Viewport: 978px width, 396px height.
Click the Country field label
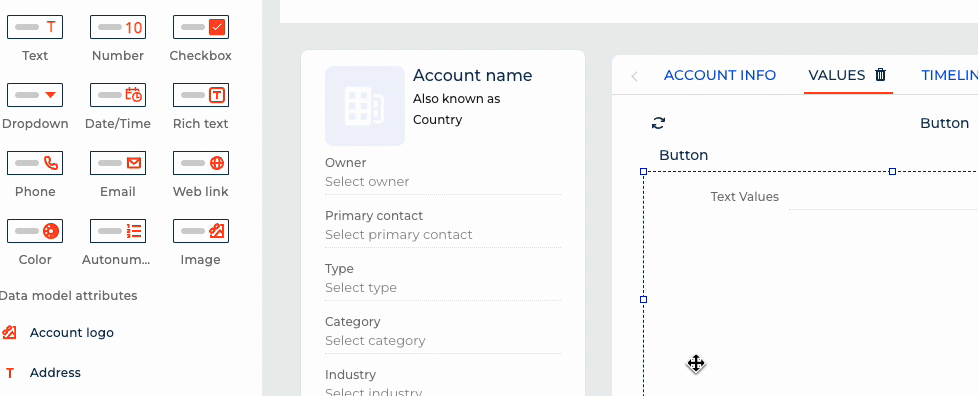coord(437,120)
